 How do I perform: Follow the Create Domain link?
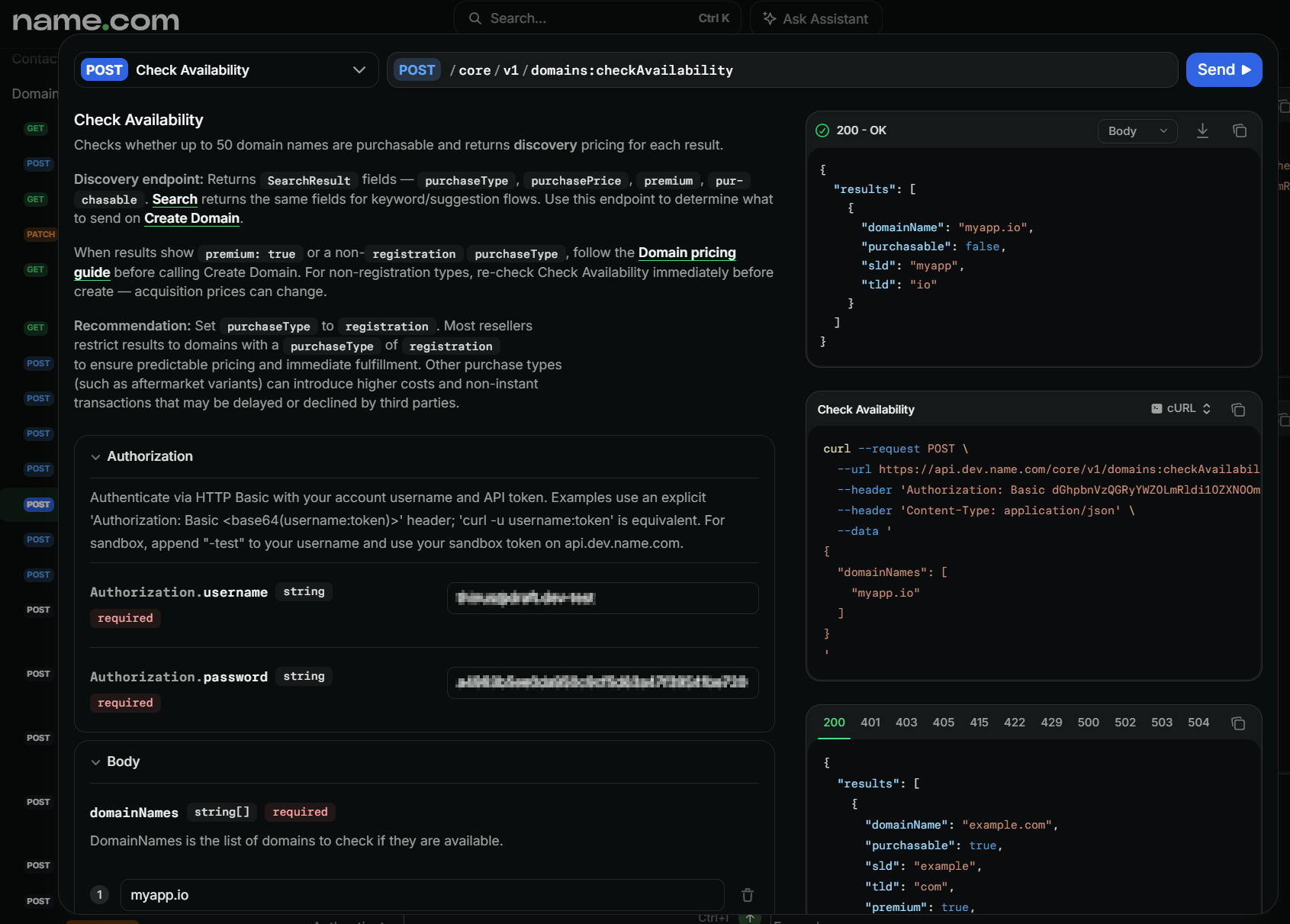coord(192,218)
